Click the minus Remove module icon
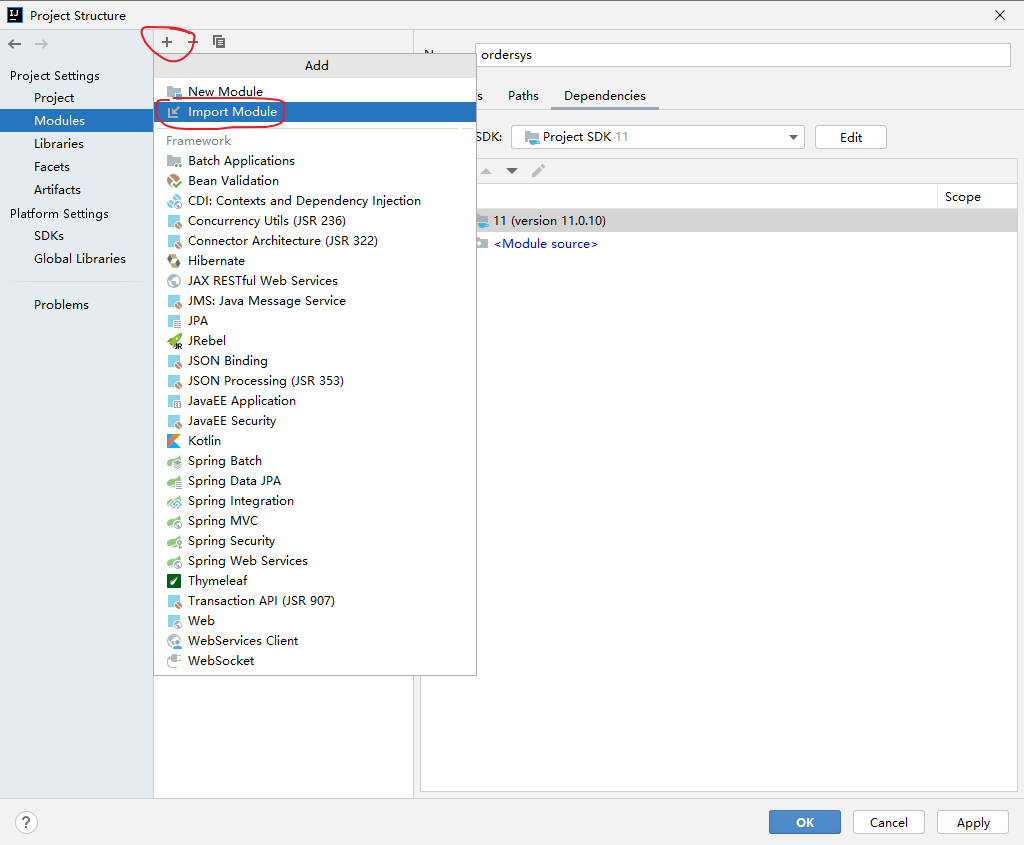The height and width of the screenshot is (845, 1024). pos(193,42)
